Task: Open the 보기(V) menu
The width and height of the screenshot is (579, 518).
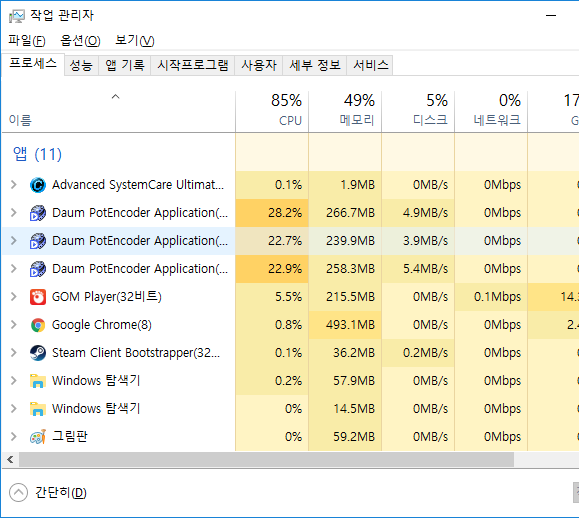Action: tap(134, 40)
